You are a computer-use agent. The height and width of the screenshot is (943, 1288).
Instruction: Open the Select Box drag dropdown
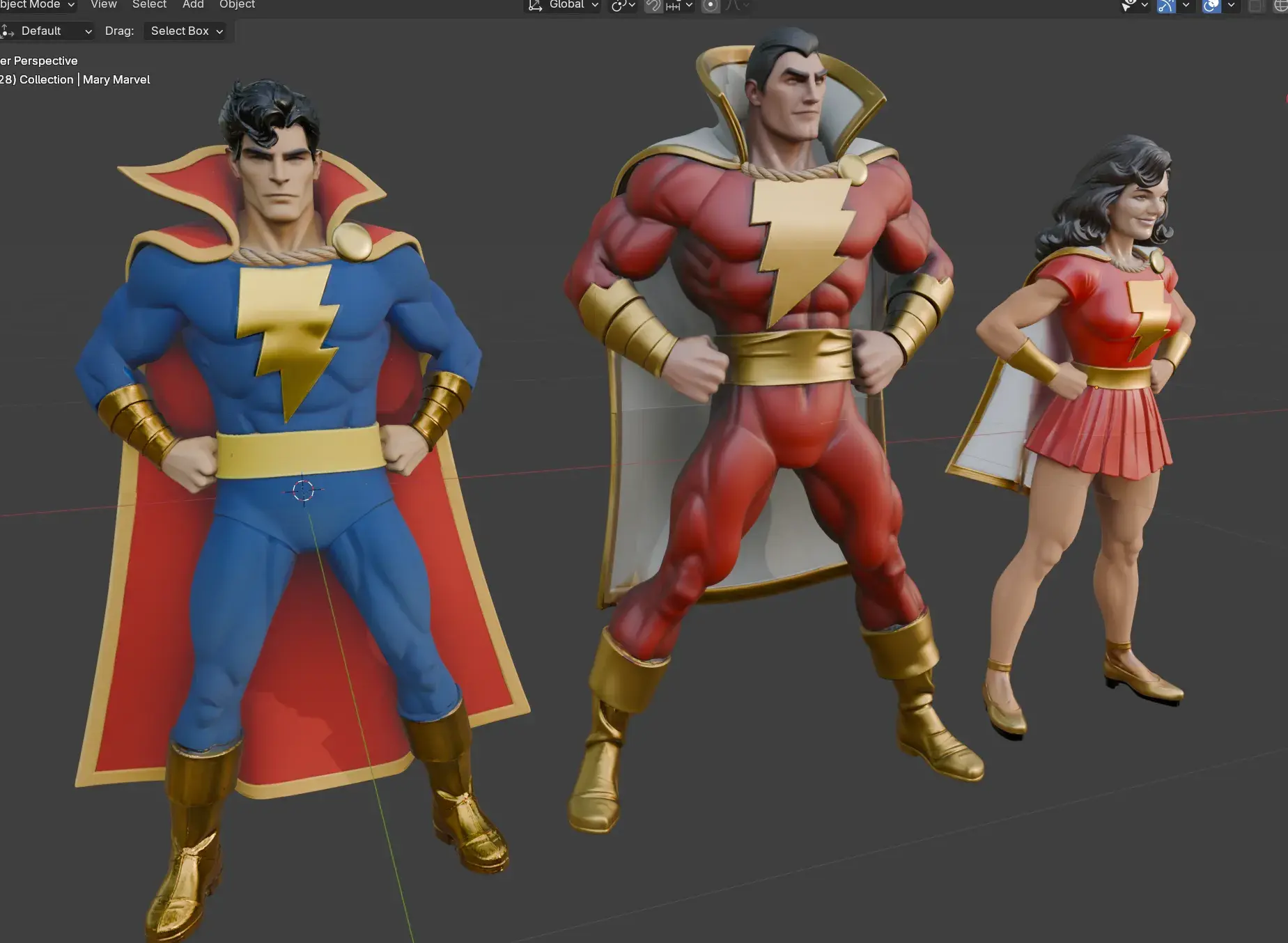pyautogui.click(x=186, y=31)
